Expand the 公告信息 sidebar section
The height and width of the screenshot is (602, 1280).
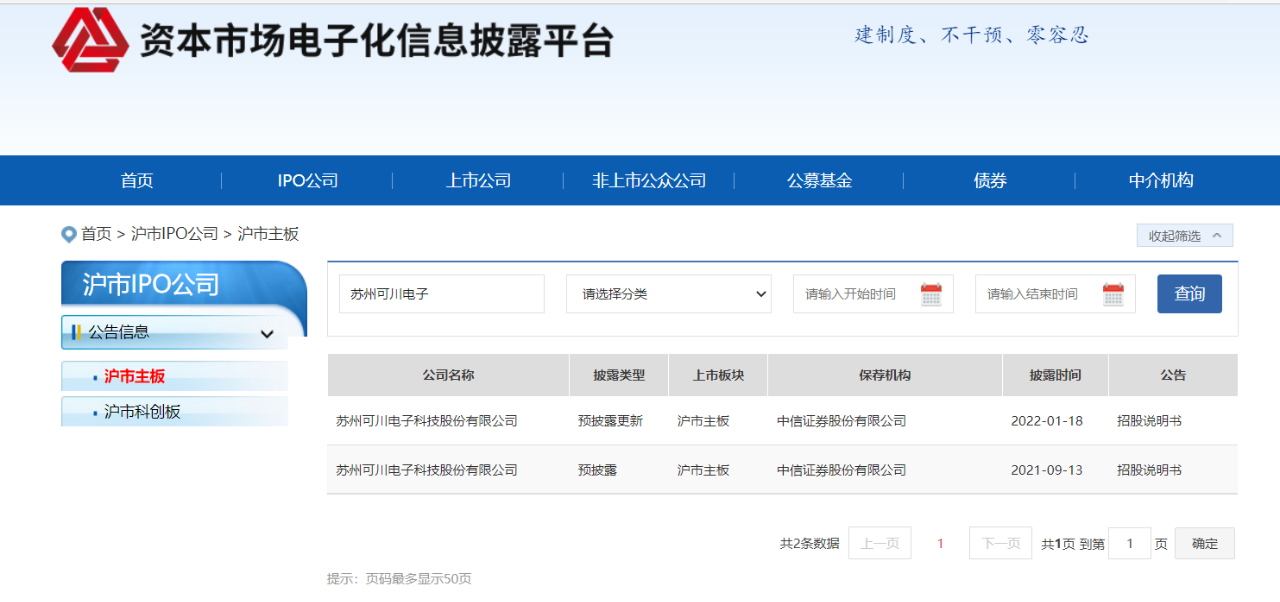point(174,333)
